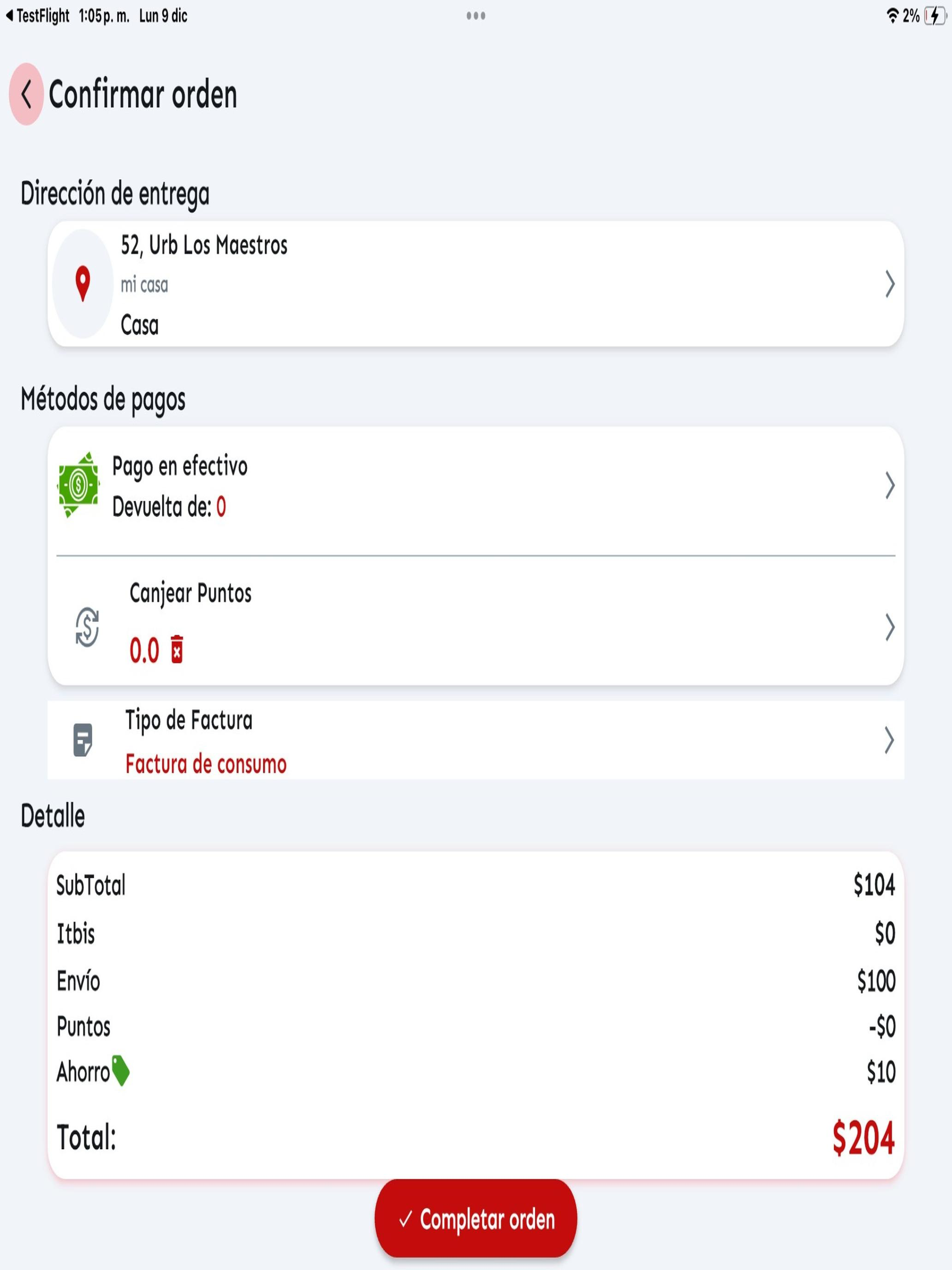952x1270 pixels.
Task: Select the 52, Urb Los Maestros address
Action: [x=204, y=246]
